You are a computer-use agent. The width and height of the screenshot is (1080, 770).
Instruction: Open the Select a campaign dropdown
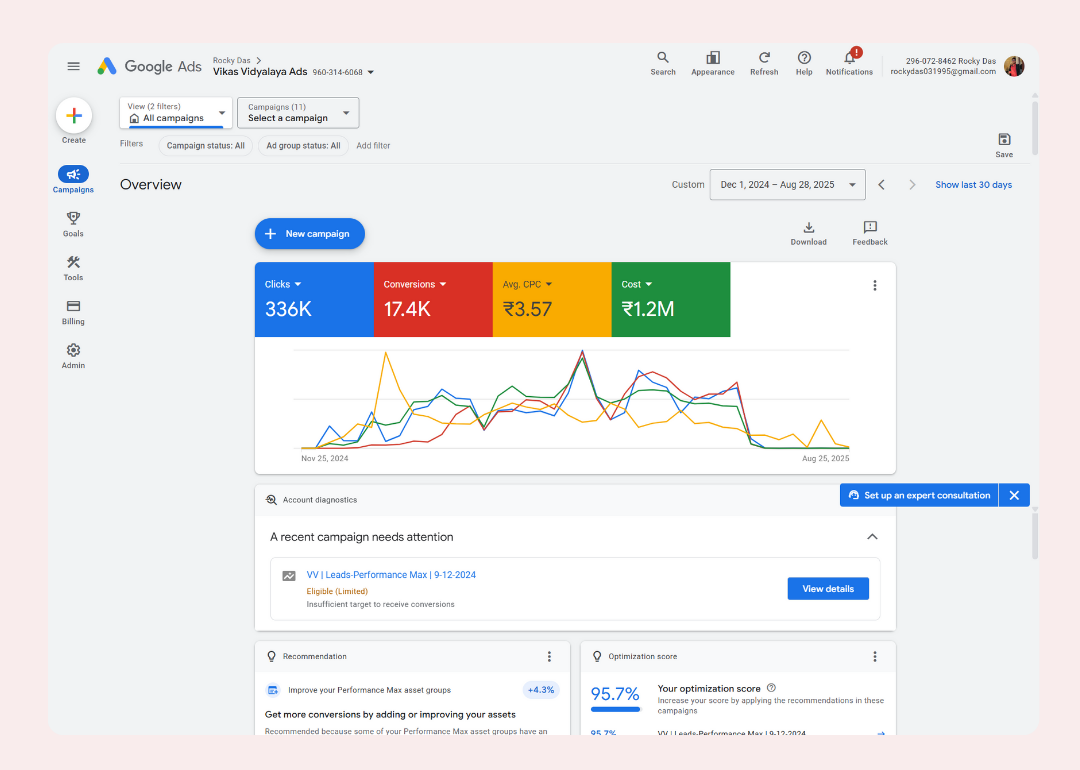tap(298, 112)
